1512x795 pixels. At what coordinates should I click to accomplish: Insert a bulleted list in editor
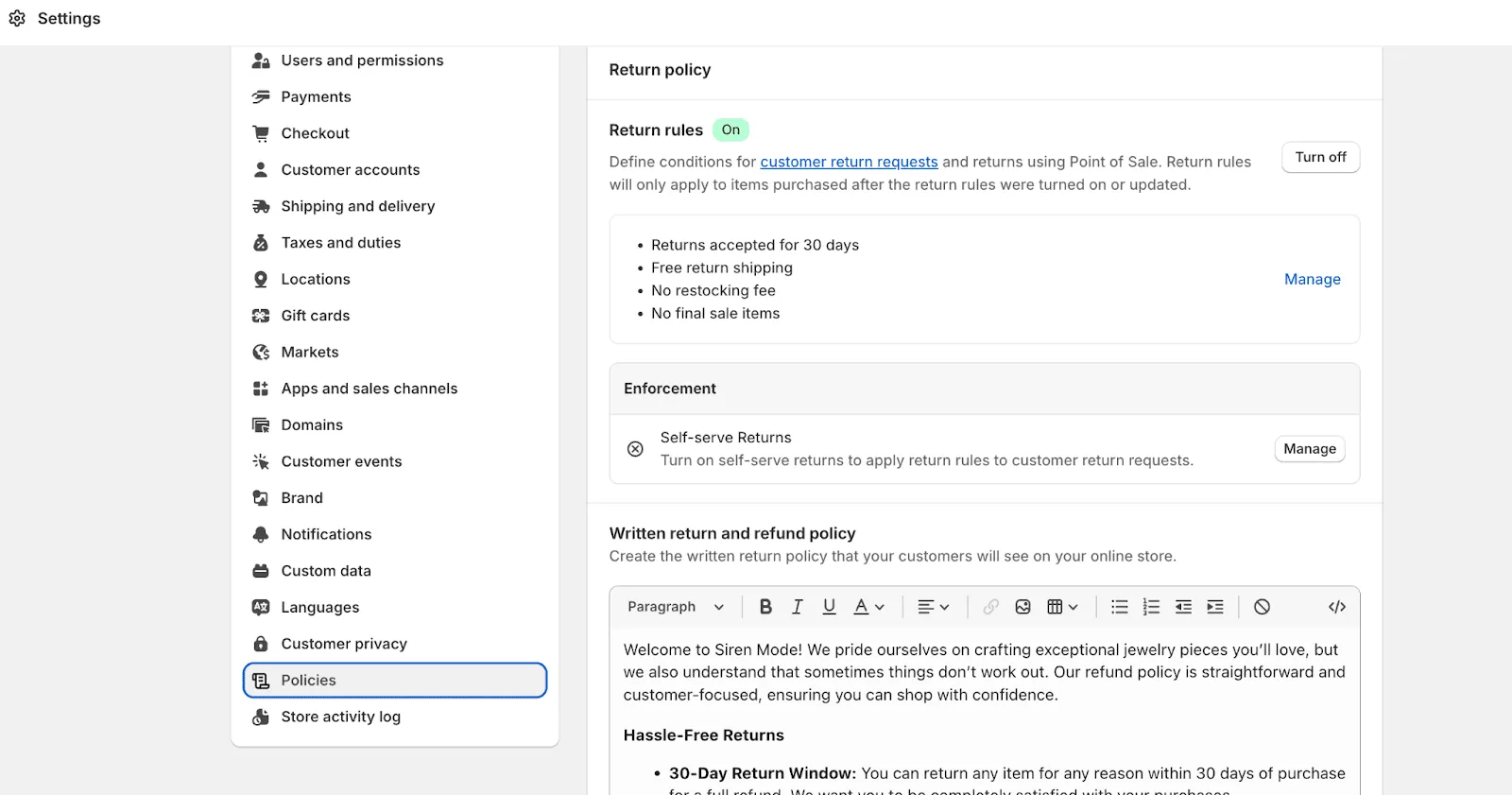1120,607
